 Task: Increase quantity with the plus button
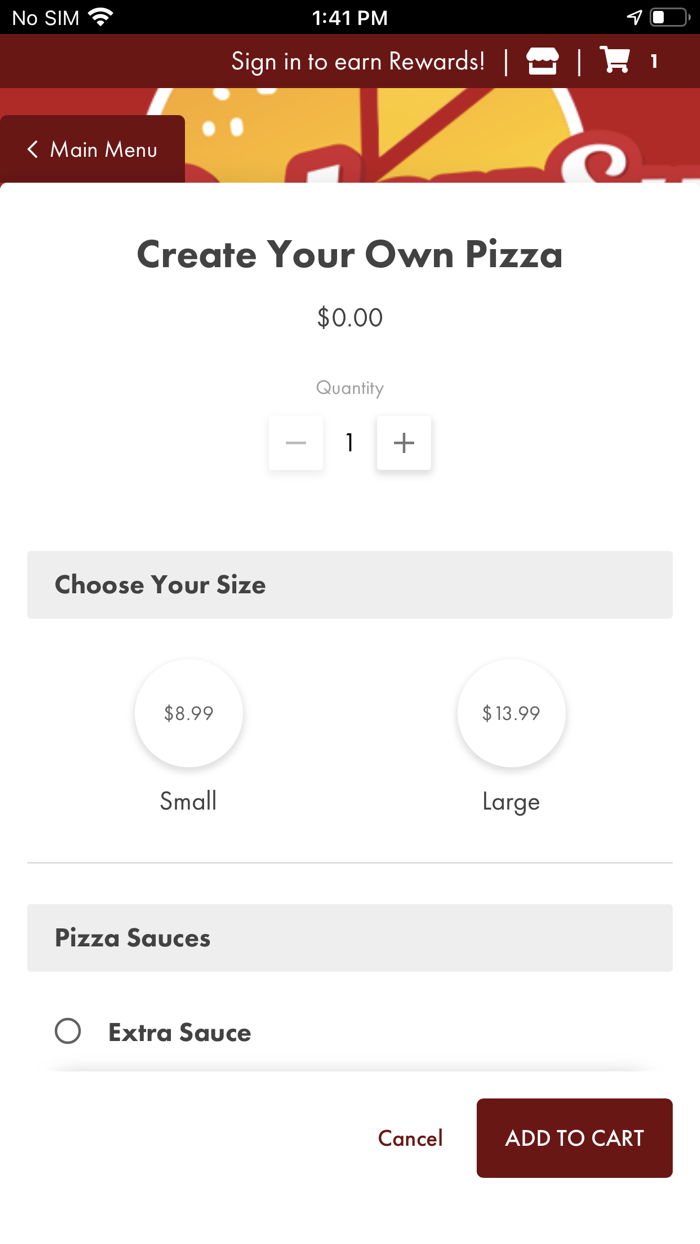[x=404, y=443]
